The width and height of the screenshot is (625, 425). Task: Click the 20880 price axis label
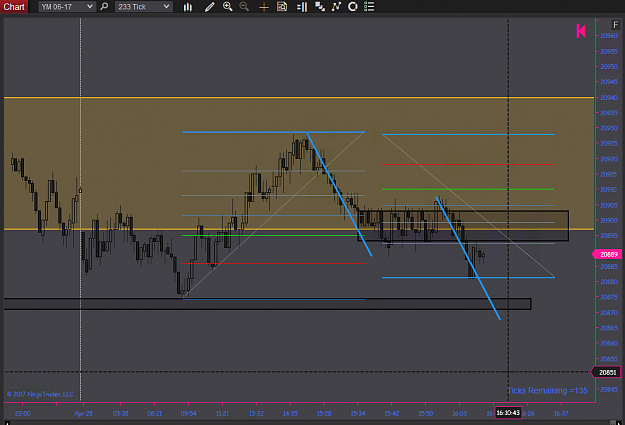[609, 282]
